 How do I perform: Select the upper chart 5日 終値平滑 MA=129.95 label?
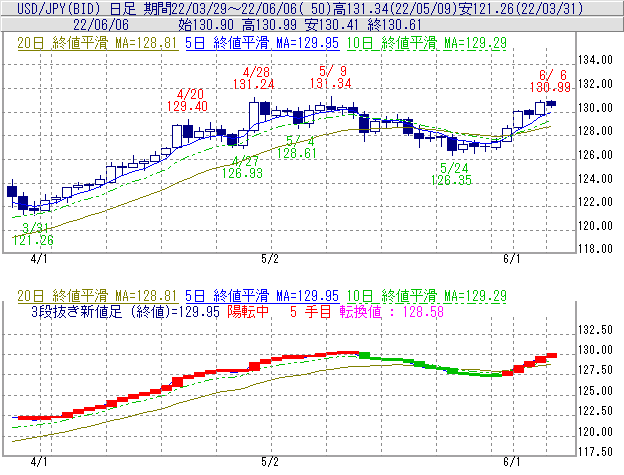(x=262, y=43)
